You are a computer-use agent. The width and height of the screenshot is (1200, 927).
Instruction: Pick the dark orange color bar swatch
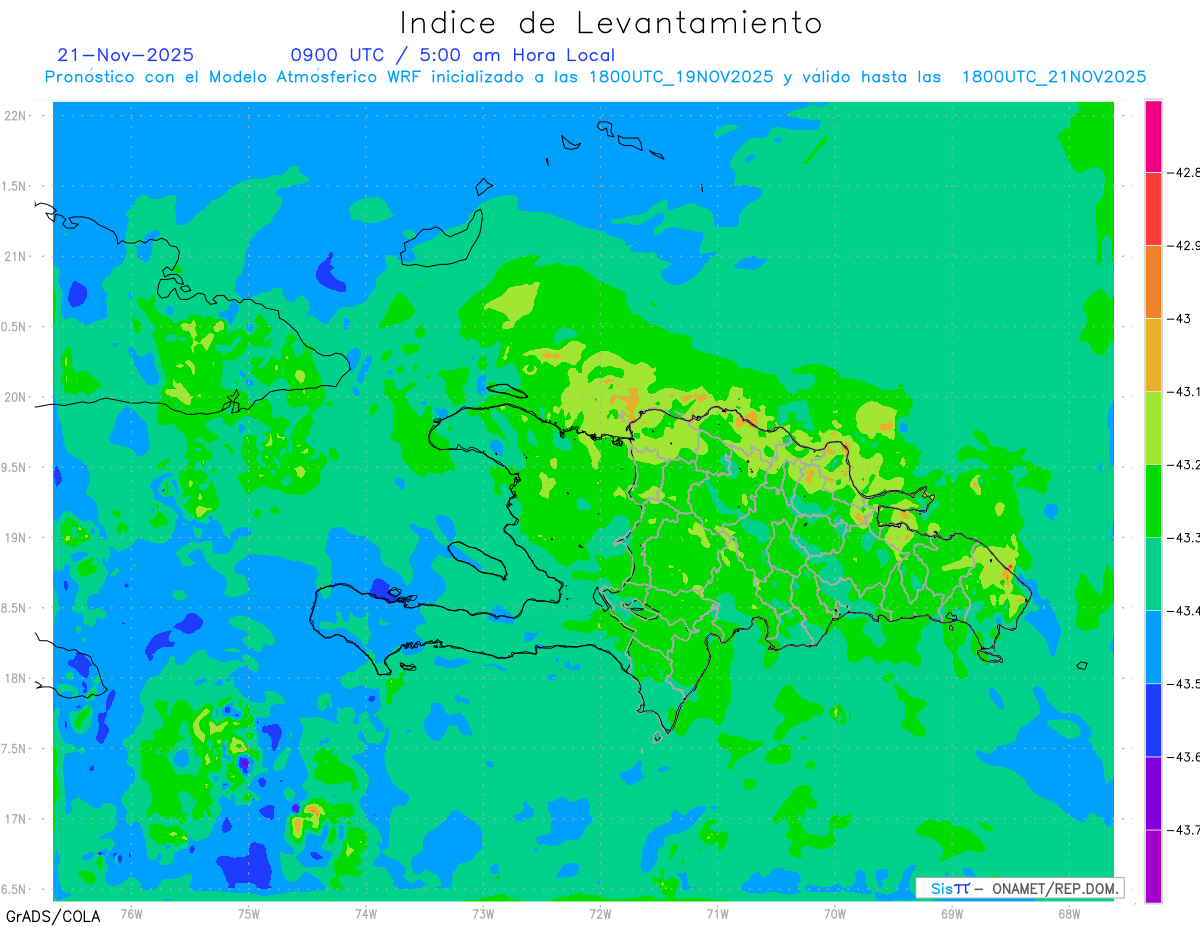tap(1153, 282)
